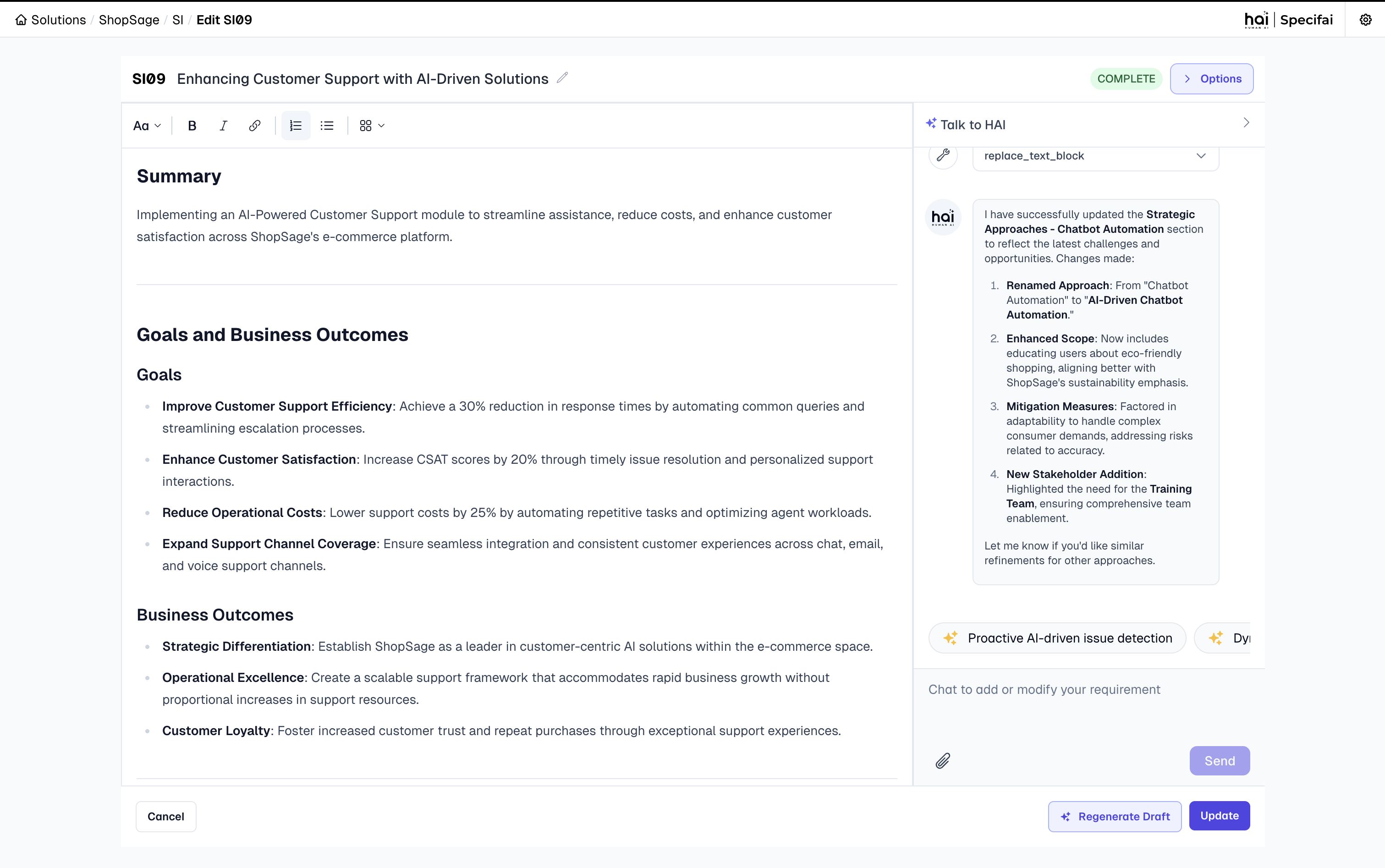
Task: Collapse the Talk to HAI panel
Action: [x=1246, y=123]
